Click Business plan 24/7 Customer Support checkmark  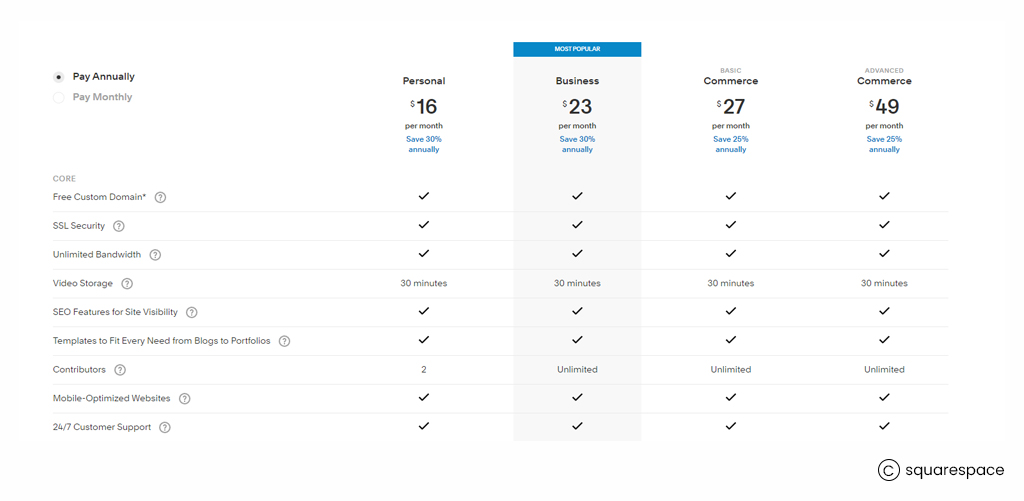577,425
